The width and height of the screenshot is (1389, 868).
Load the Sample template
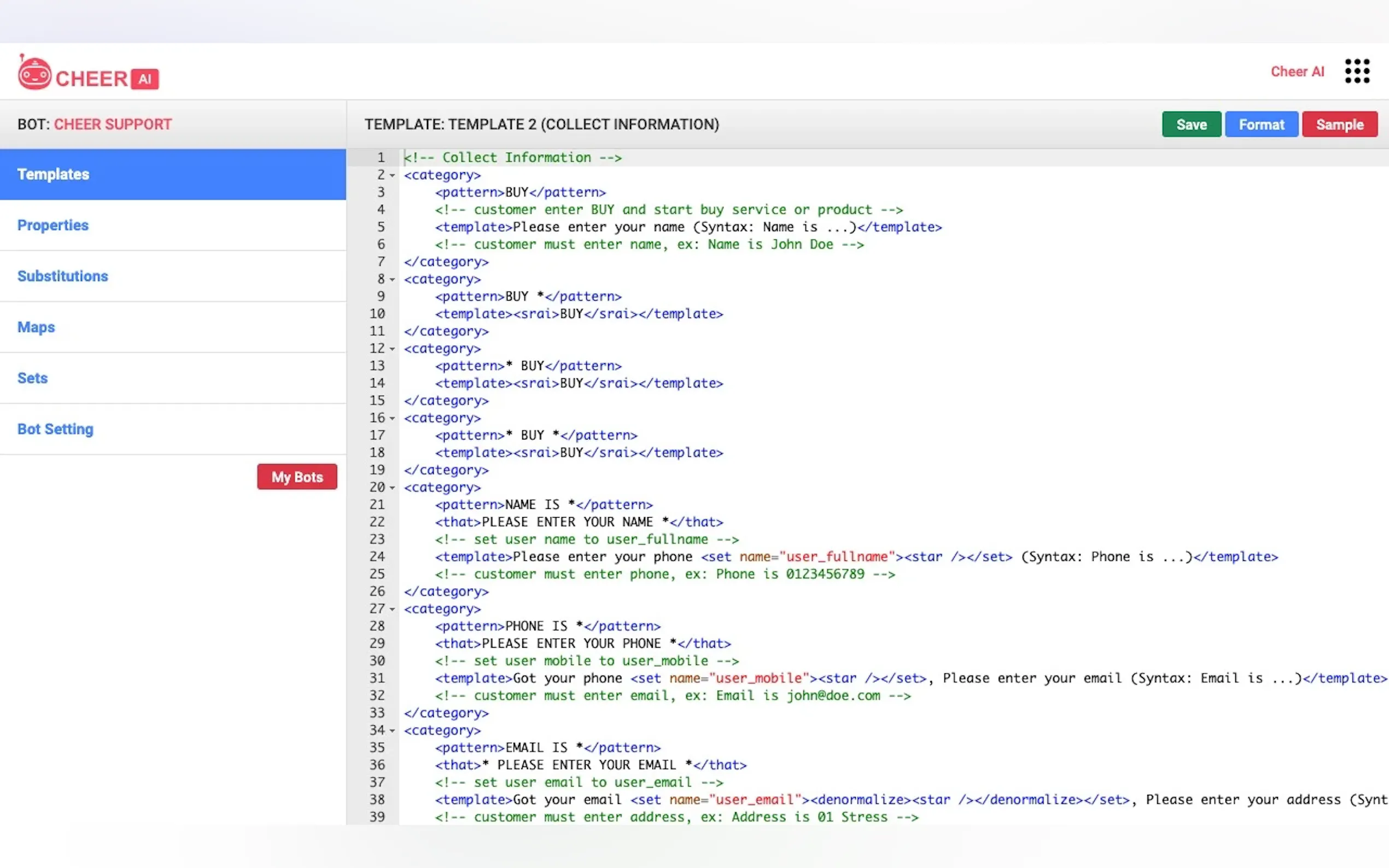click(x=1339, y=125)
